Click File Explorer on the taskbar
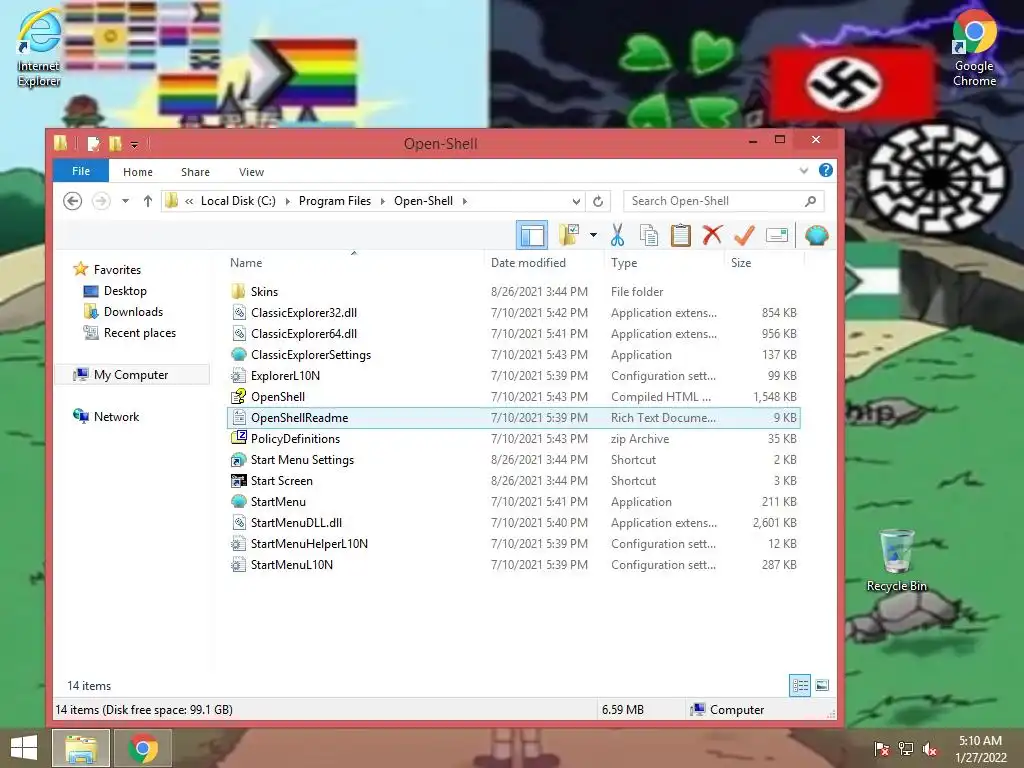1024x768 pixels. [x=80, y=748]
